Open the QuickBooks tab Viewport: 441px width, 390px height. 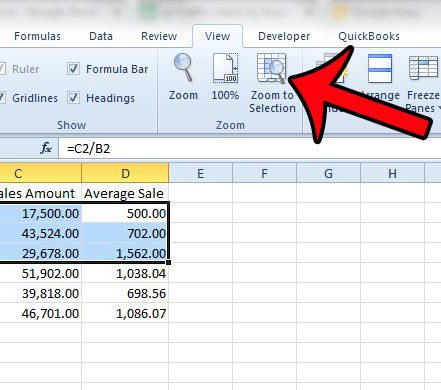pos(369,36)
